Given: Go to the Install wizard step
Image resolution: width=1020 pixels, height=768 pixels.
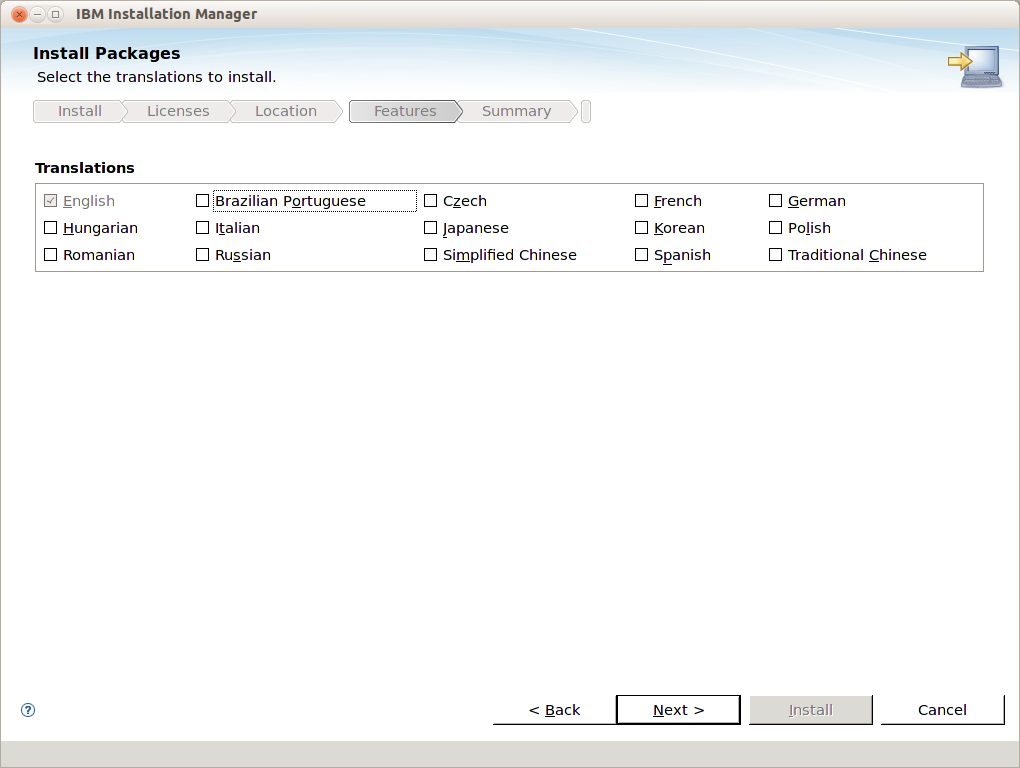Looking at the screenshot, I should click(x=79, y=111).
